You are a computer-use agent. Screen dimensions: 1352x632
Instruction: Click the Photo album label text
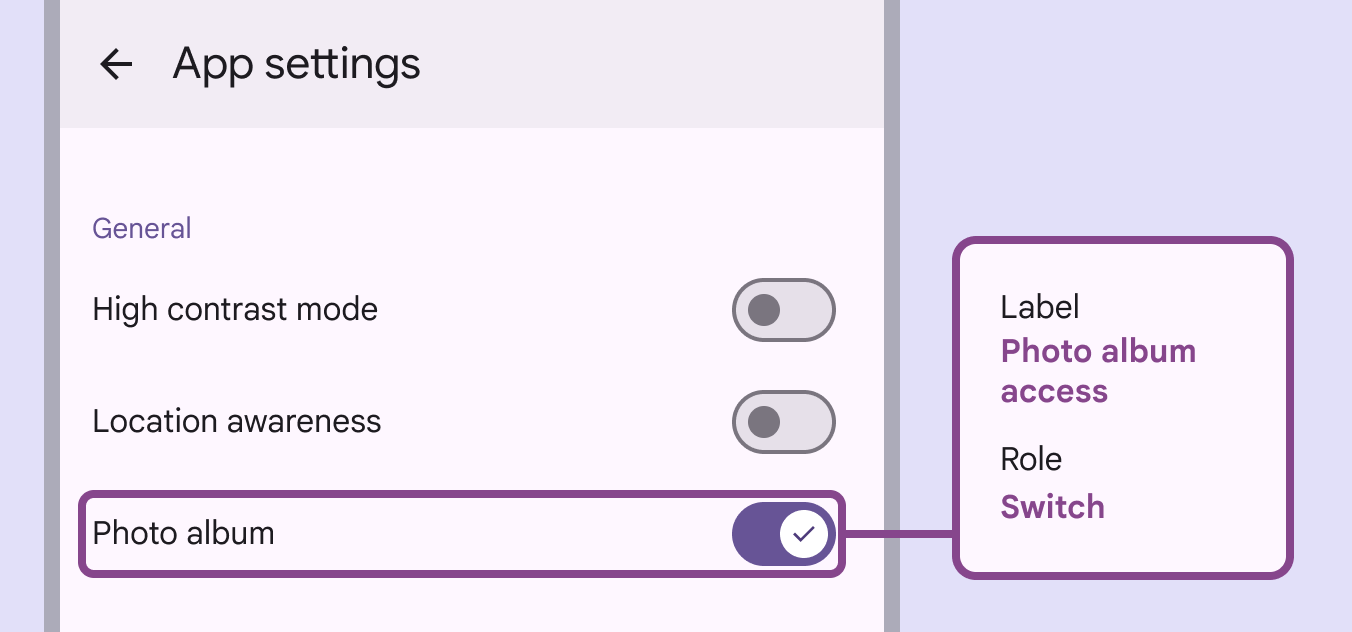pyautogui.click(x=183, y=533)
